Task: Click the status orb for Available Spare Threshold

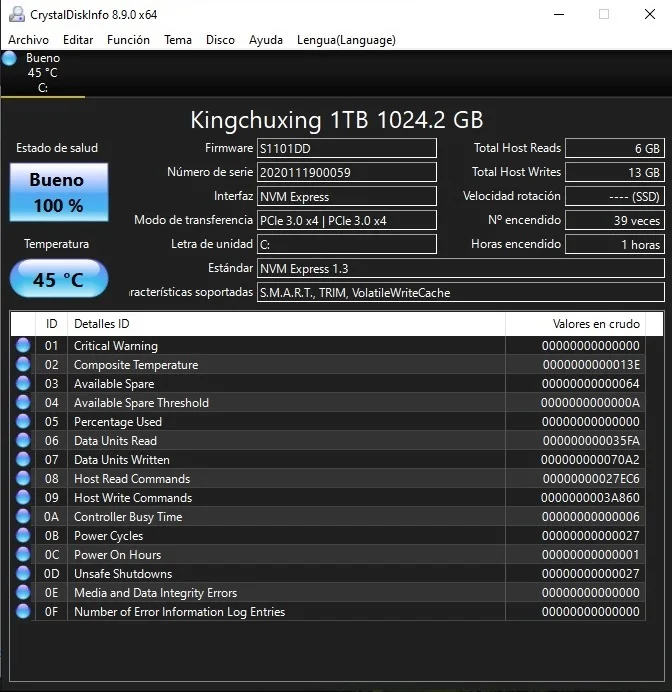Action: point(23,402)
